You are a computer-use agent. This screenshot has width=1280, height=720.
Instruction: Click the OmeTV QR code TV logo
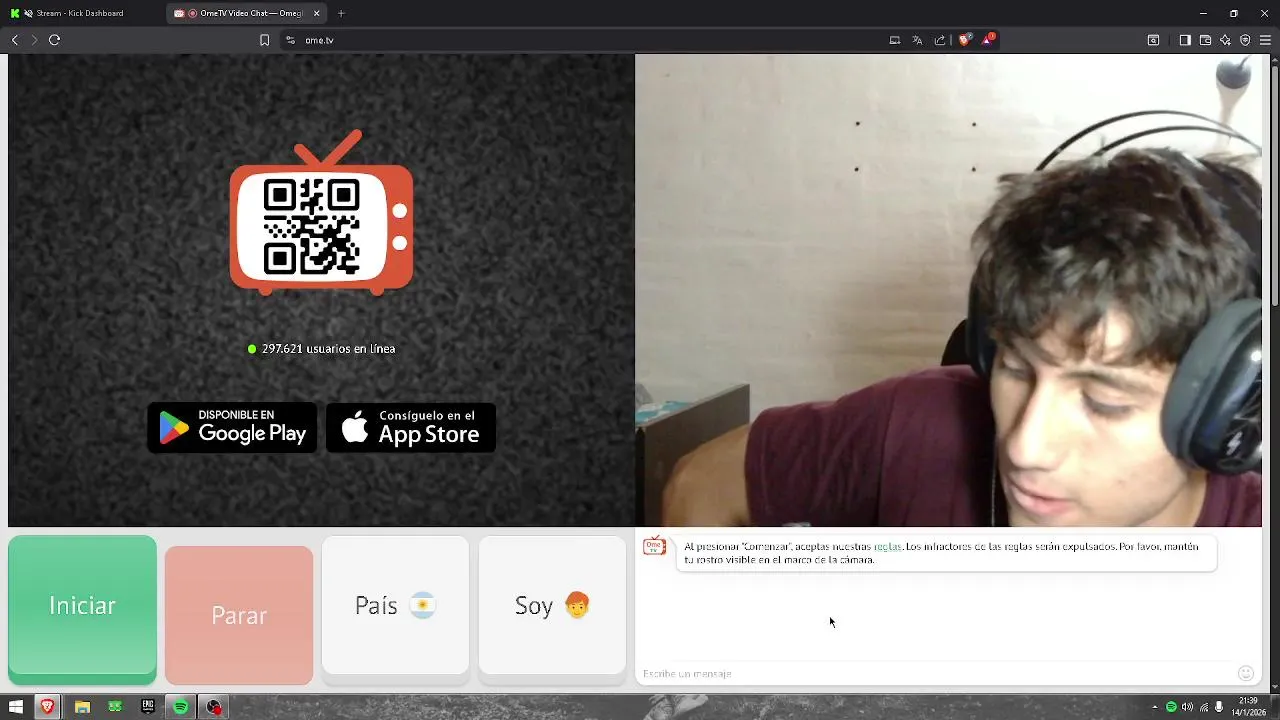click(x=321, y=214)
